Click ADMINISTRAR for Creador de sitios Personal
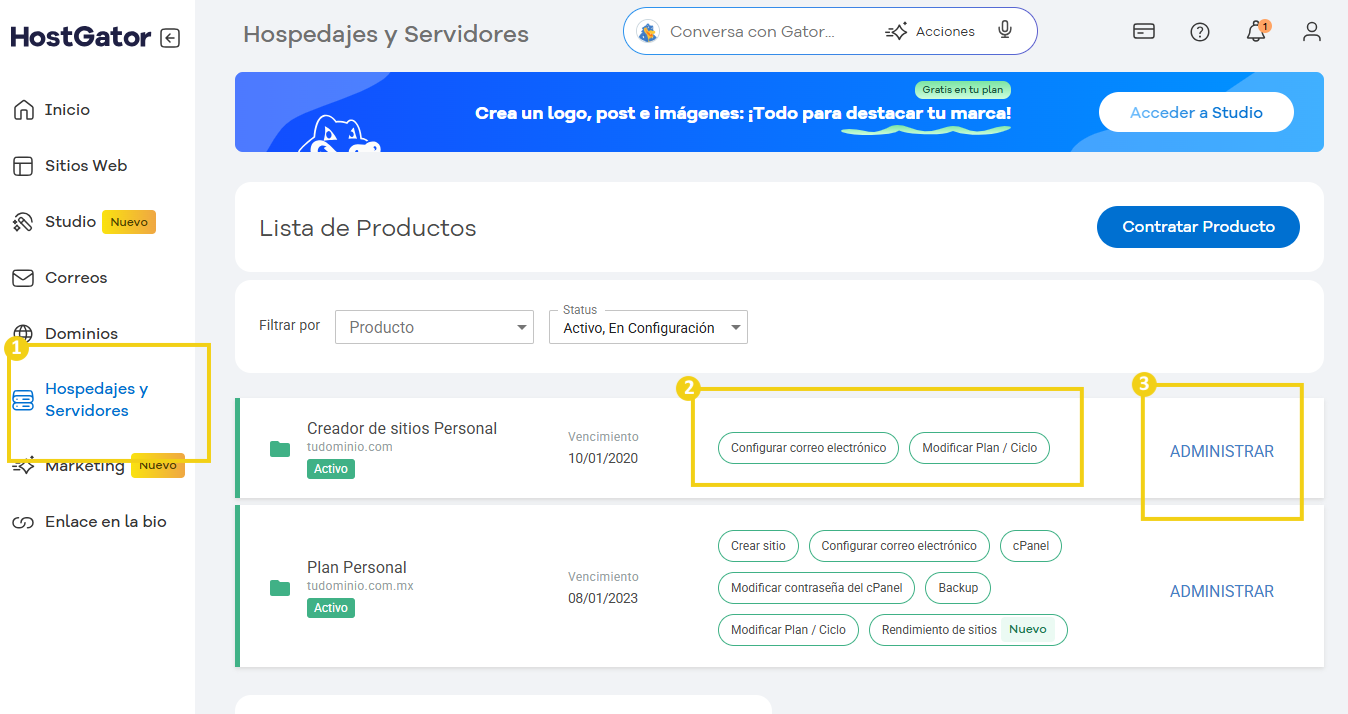Screen dimensions: 1348x714 point(1222,452)
